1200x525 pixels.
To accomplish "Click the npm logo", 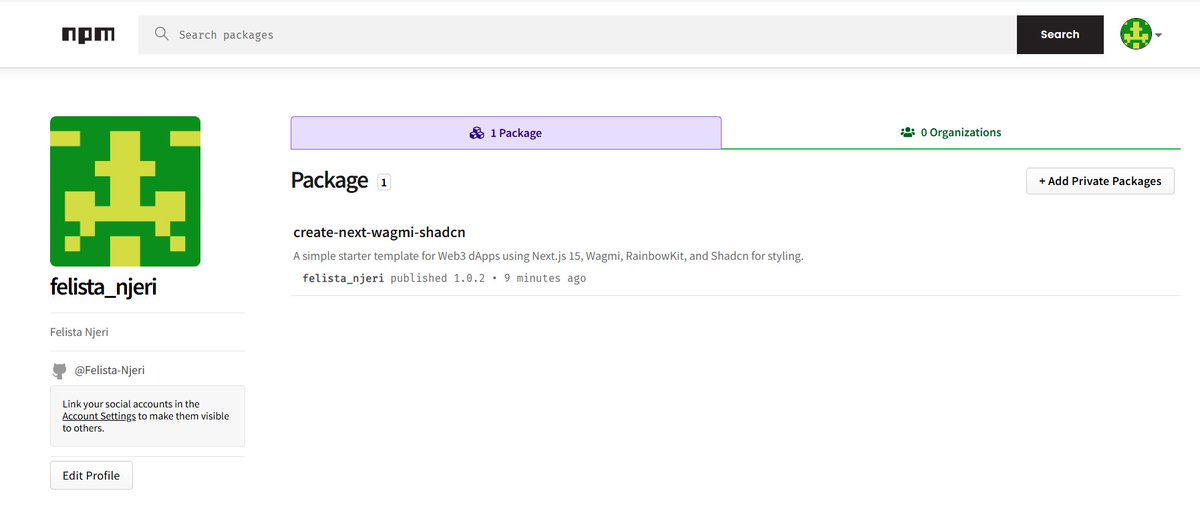I will (x=88, y=34).
